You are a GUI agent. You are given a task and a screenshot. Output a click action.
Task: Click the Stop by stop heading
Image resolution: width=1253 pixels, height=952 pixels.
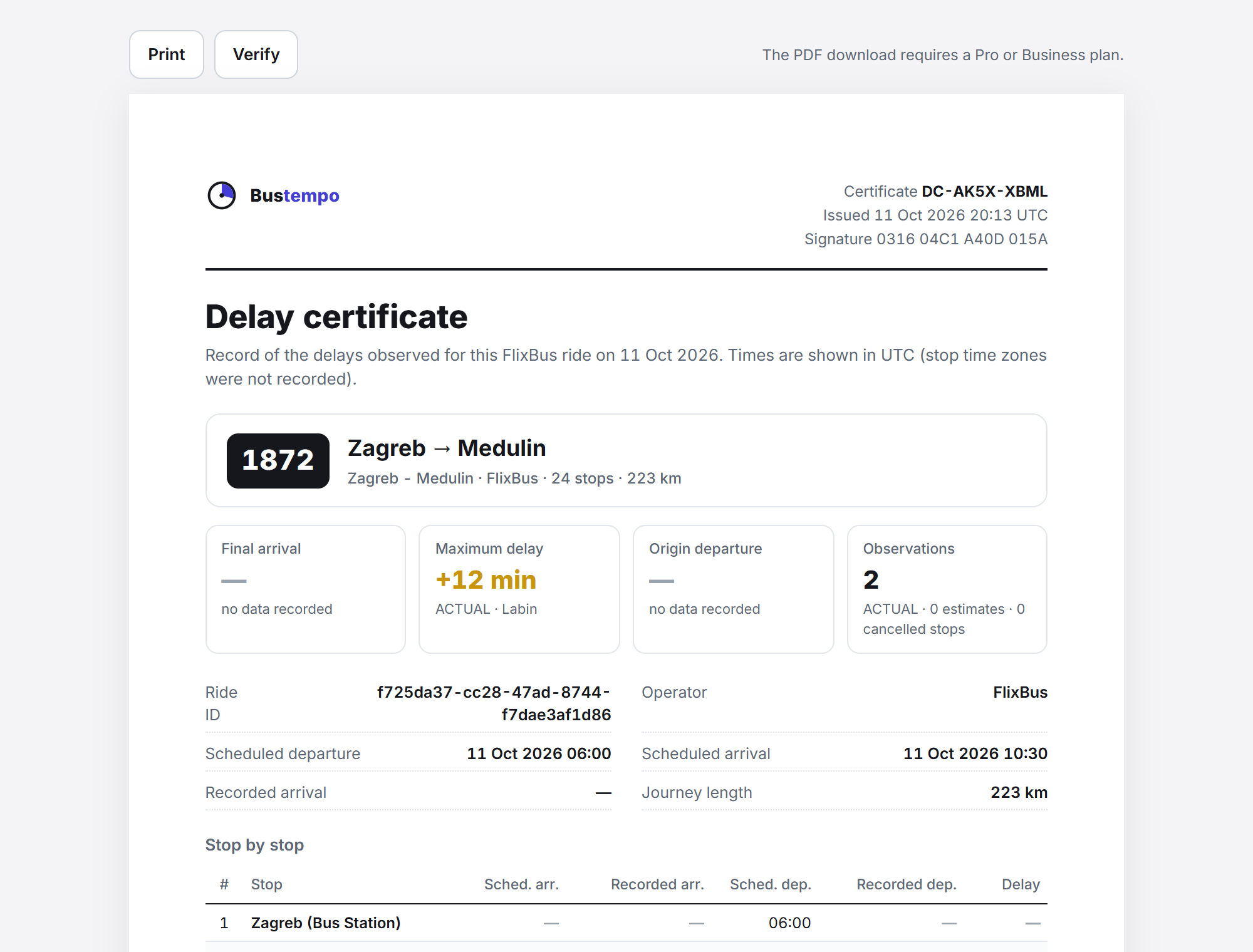pos(254,845)
